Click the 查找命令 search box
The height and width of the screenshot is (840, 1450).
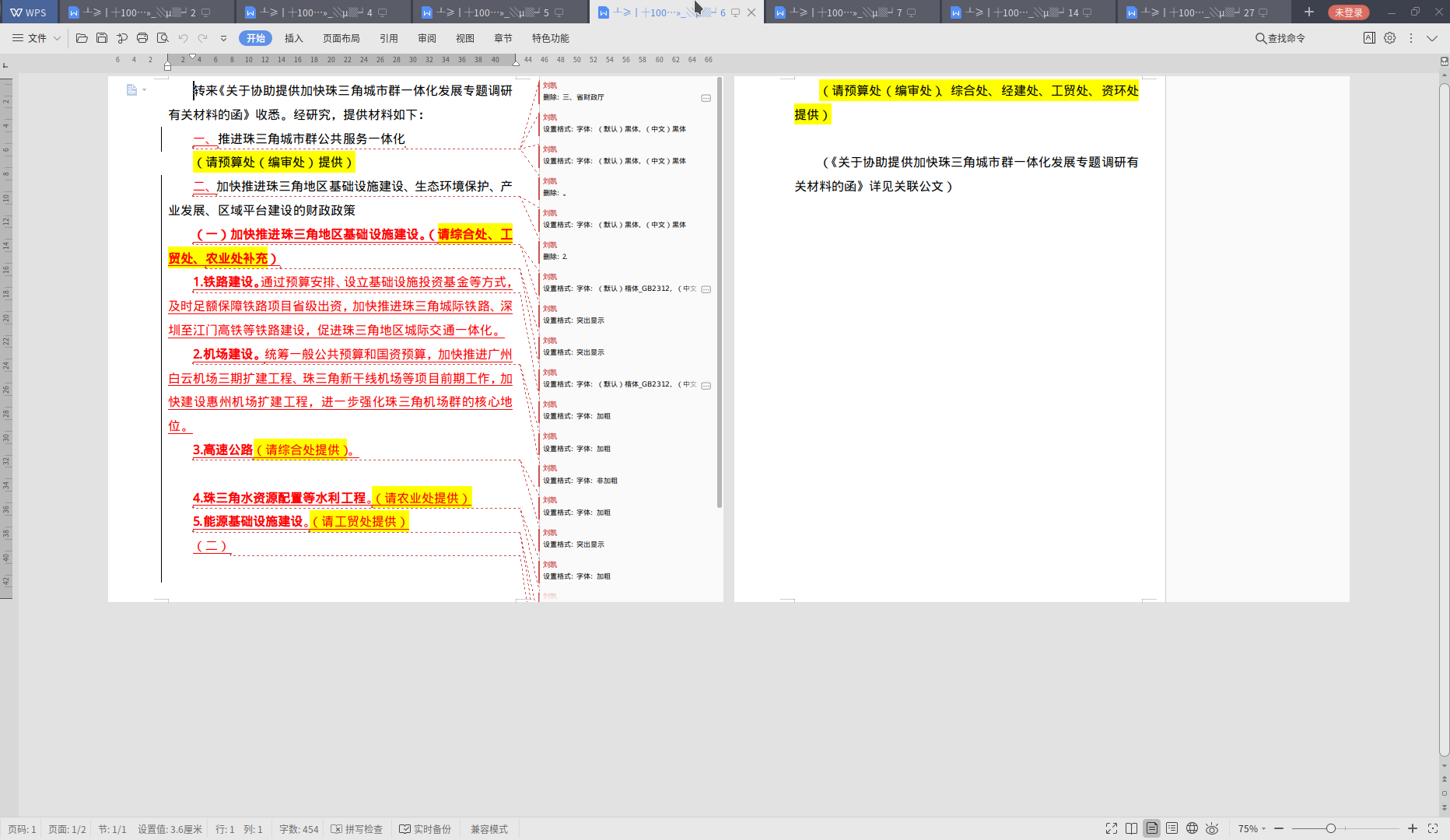[x=1280, y=38]
